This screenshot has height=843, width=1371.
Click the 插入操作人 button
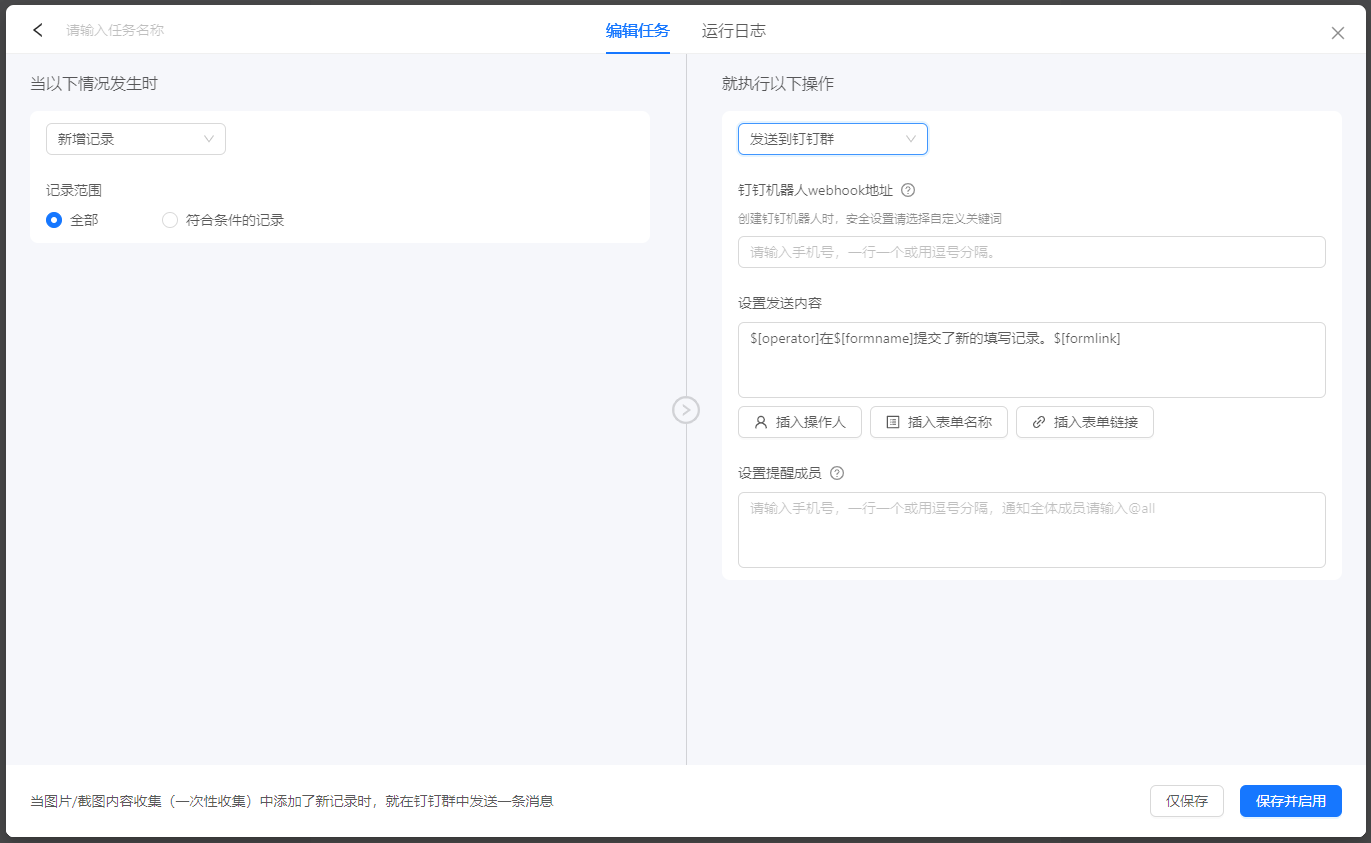point(800,422)
